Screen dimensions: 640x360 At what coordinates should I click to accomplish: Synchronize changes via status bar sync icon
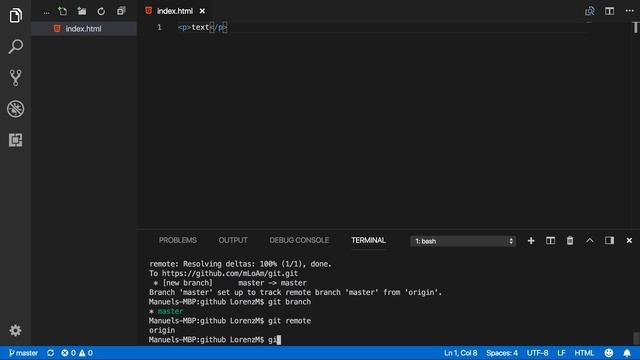tap(50, 353)
